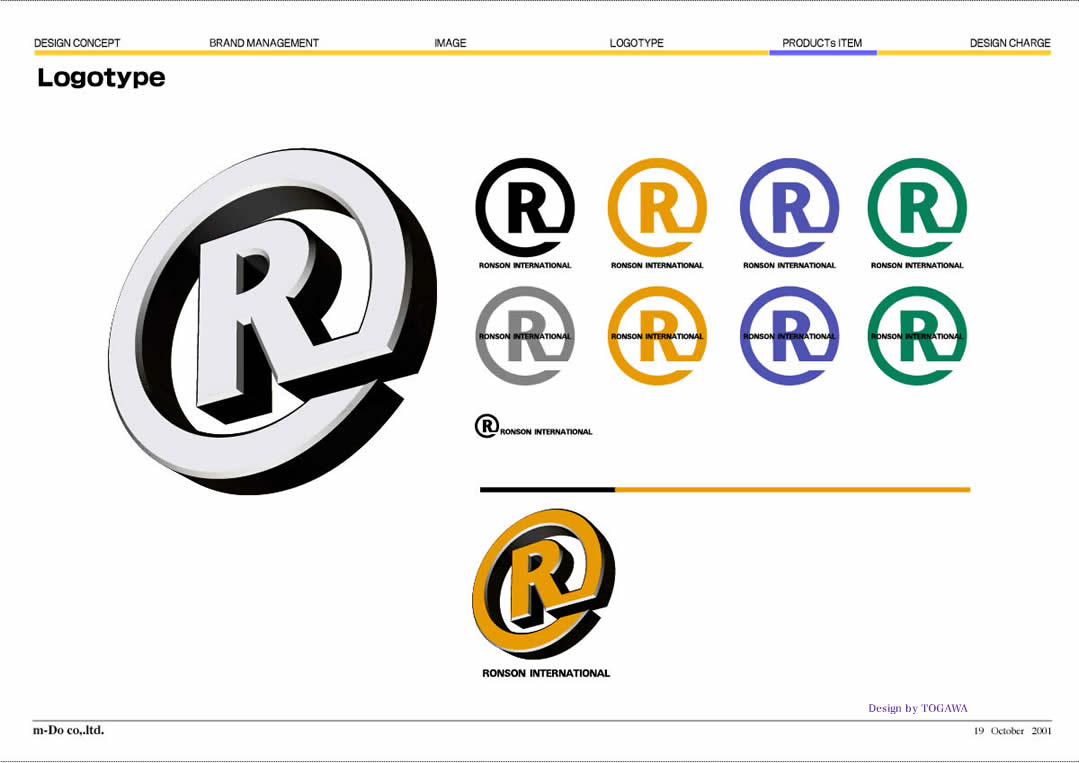The image size is (1079, 763).
Task: Navigate to DESIGN CHARGE tab
Action: point(1010,43)
